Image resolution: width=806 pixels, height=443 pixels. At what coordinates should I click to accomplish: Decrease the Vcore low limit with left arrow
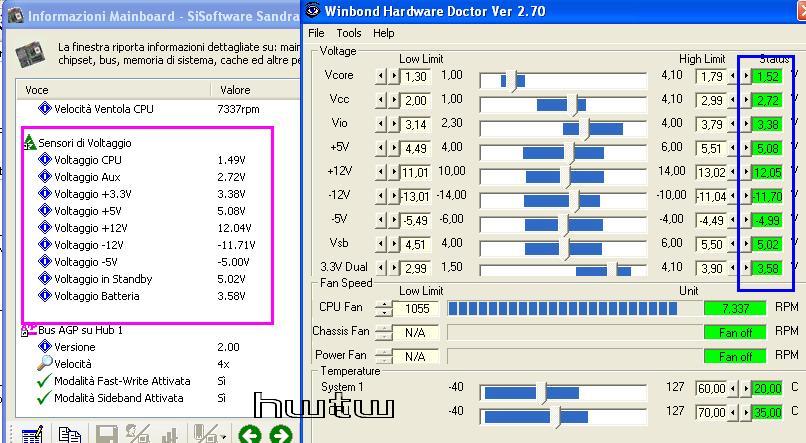tap(381, 77)
